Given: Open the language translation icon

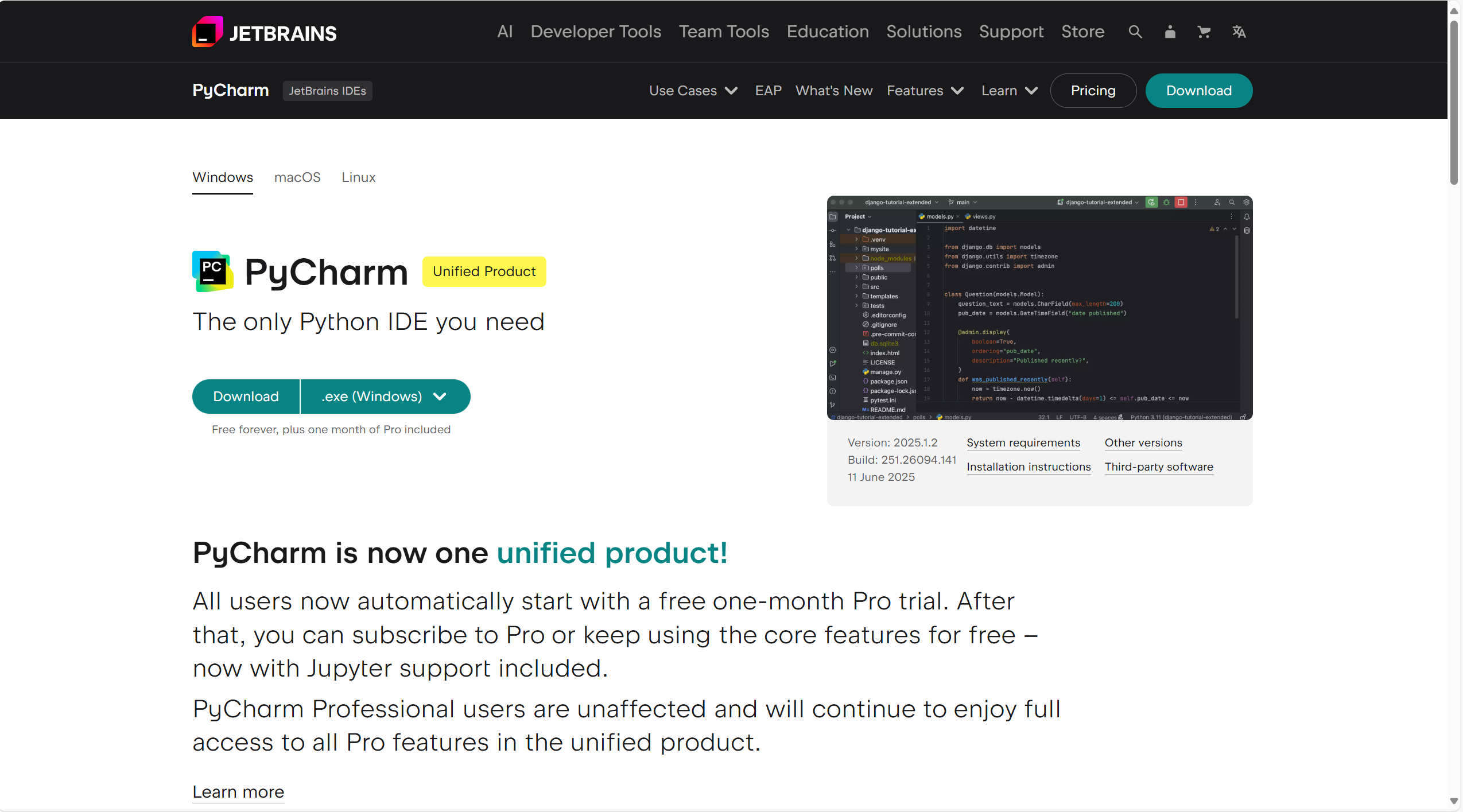Looking at the screenshot, I should 1239,32.
